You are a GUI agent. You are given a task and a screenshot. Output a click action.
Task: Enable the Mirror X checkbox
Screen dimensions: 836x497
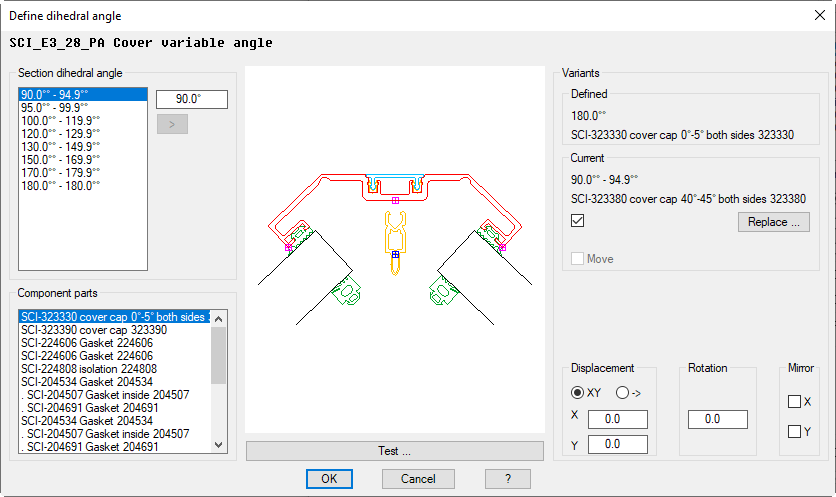click(794, 402)
